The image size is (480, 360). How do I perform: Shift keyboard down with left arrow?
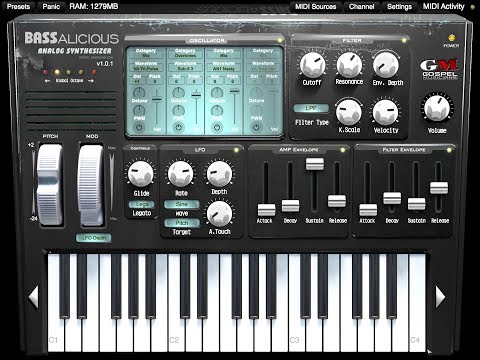tap(33, 296)
